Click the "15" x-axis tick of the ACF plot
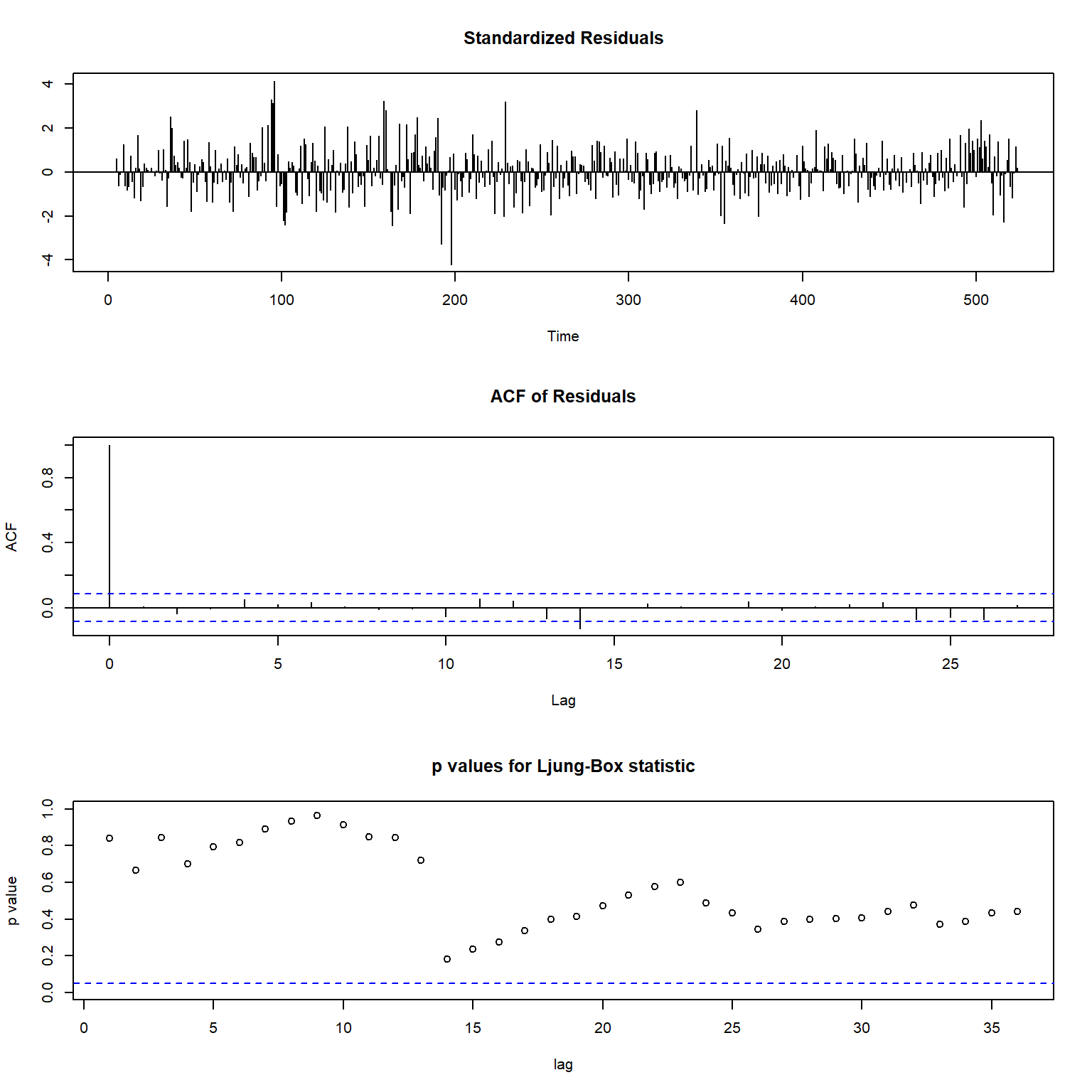Viewport: 1092px width, 1092px height. click(x=614, y=664)
